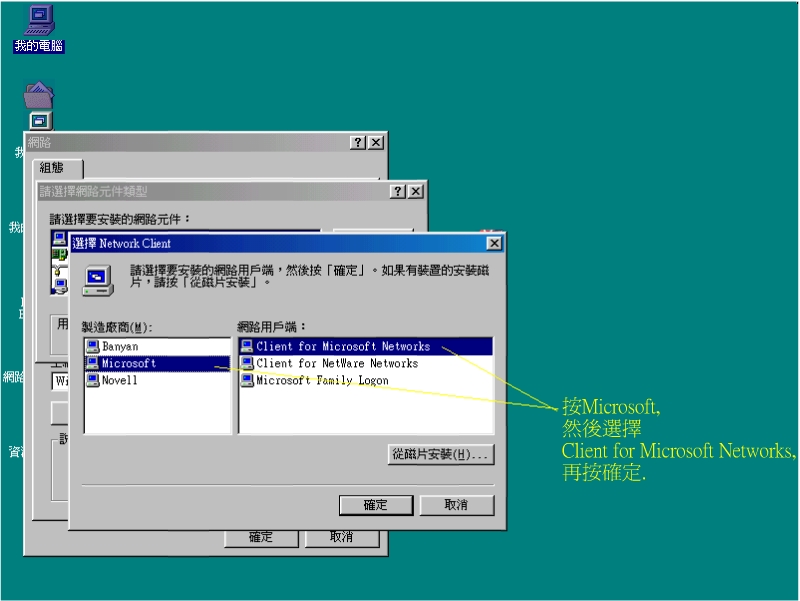Select Microsoft in the manufacturer list

(158, 363)
